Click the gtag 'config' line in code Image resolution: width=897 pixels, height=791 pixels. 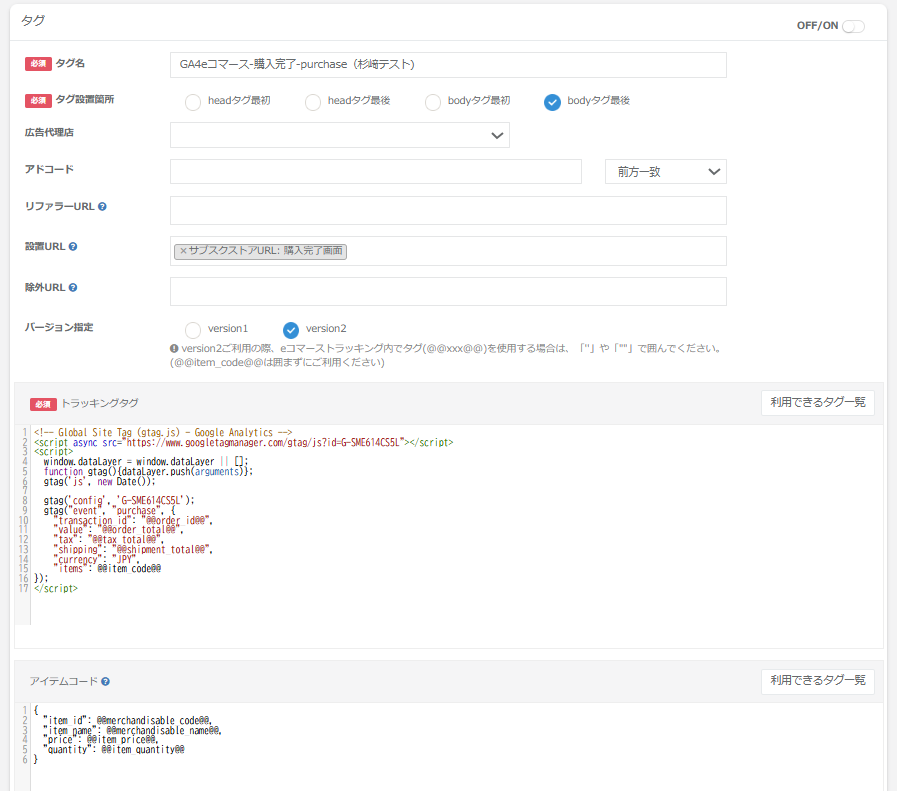pos(119,500)
